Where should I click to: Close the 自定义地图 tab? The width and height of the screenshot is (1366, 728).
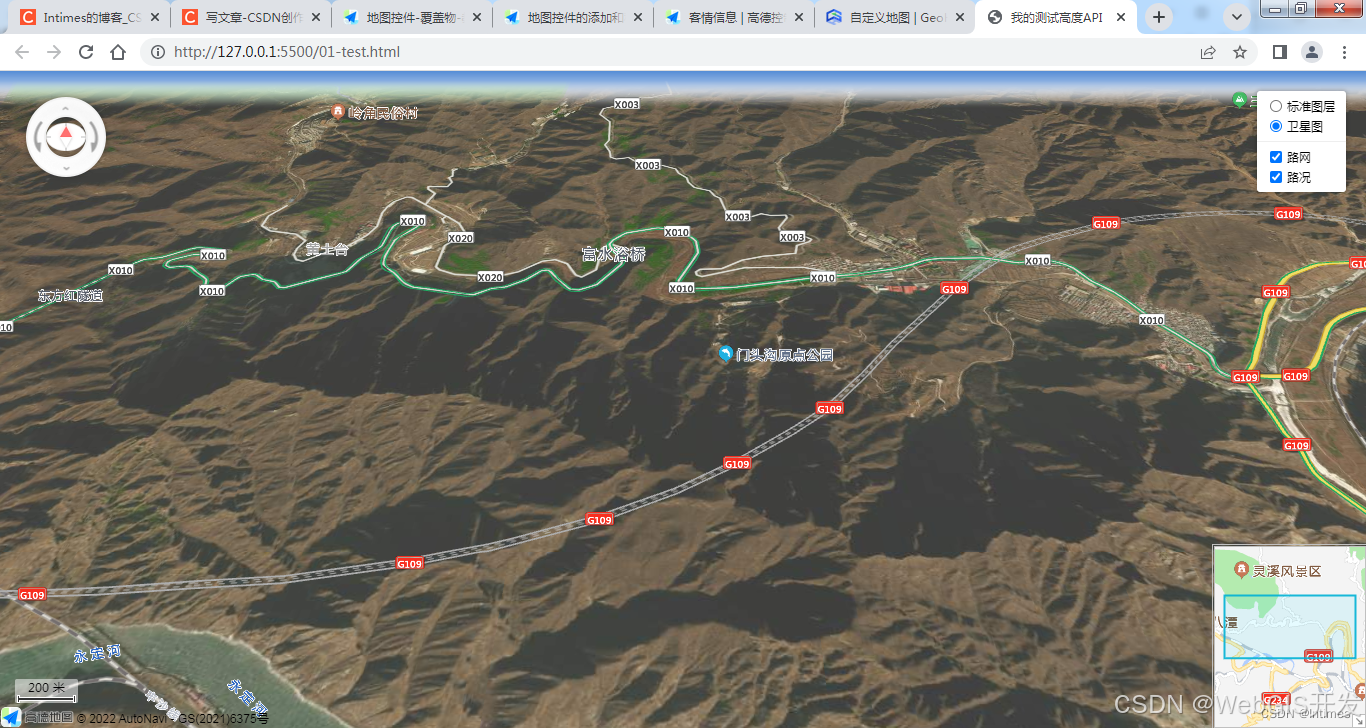click(x=960, y=17)
